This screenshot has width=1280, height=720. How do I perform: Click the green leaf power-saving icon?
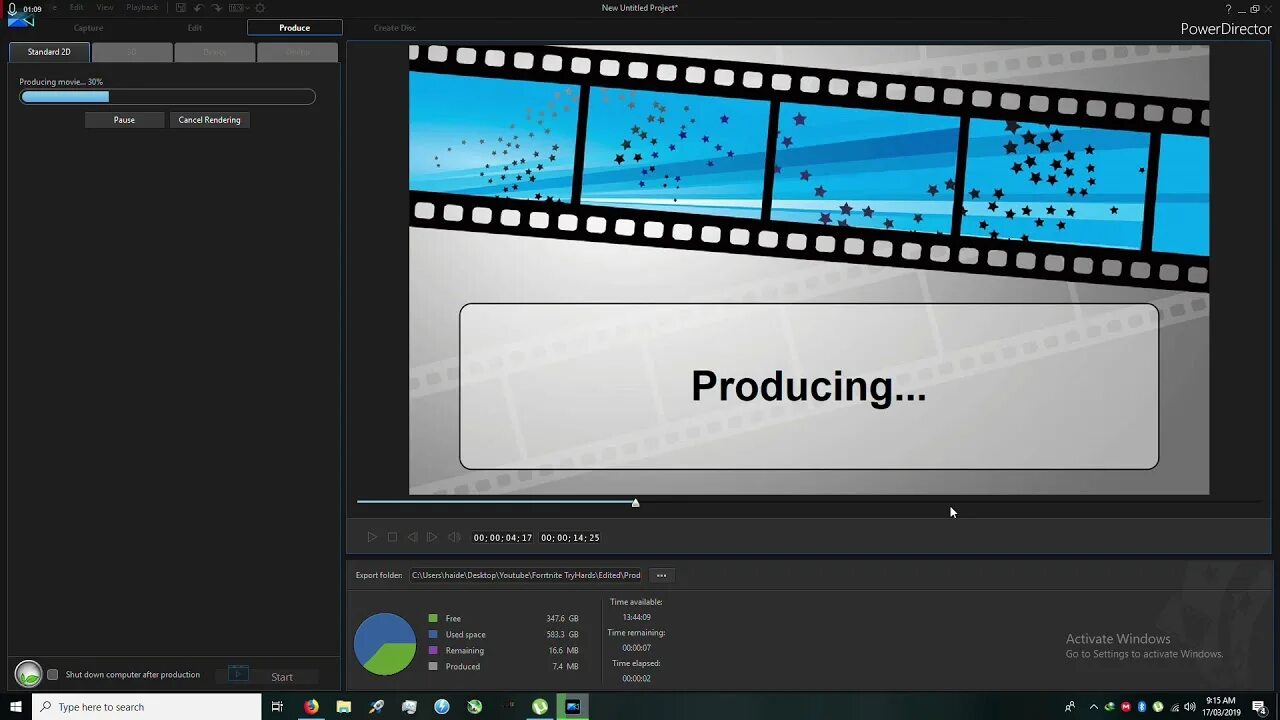coord(28,674)
